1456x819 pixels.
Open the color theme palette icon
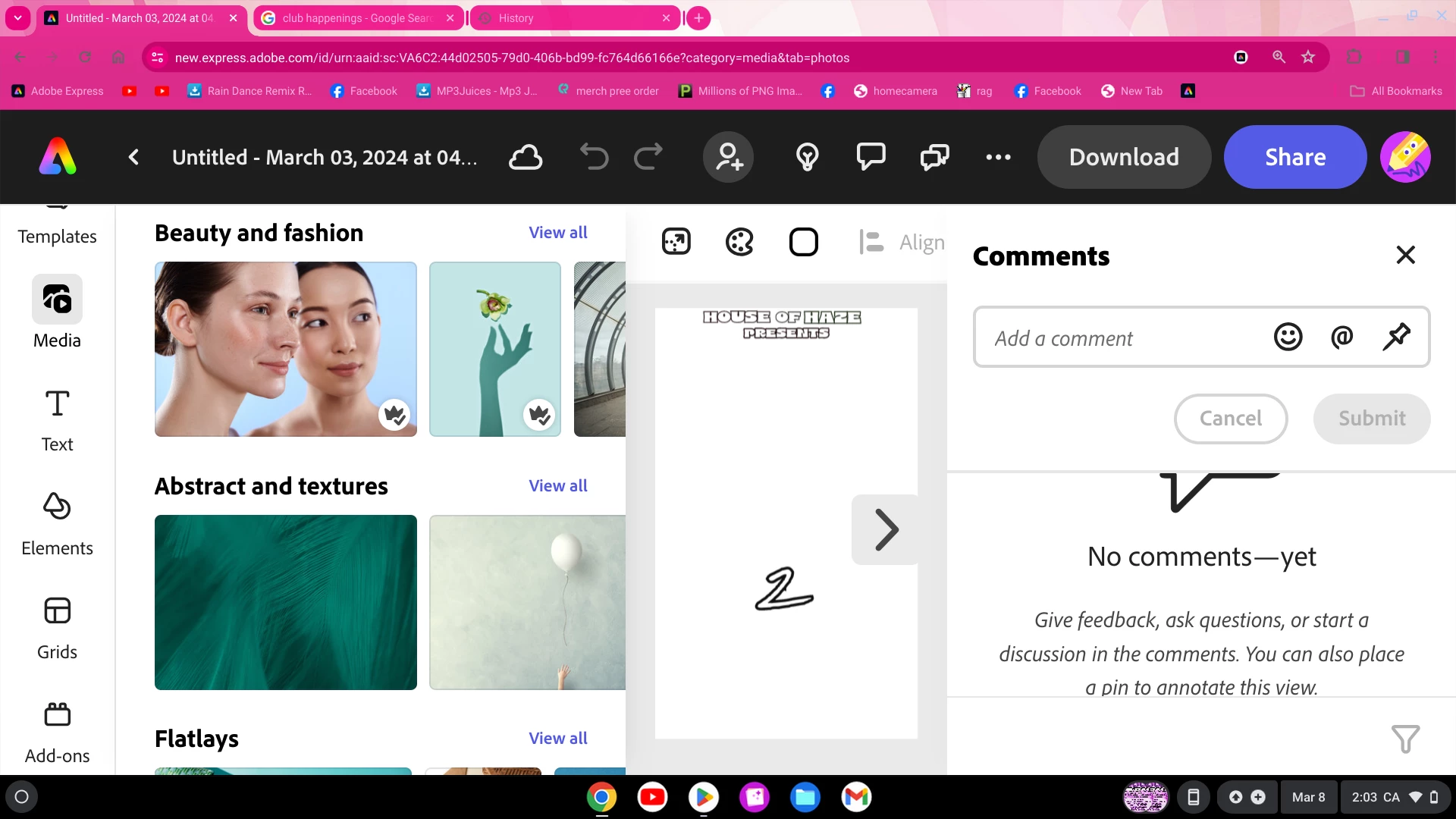click(739, 243)
